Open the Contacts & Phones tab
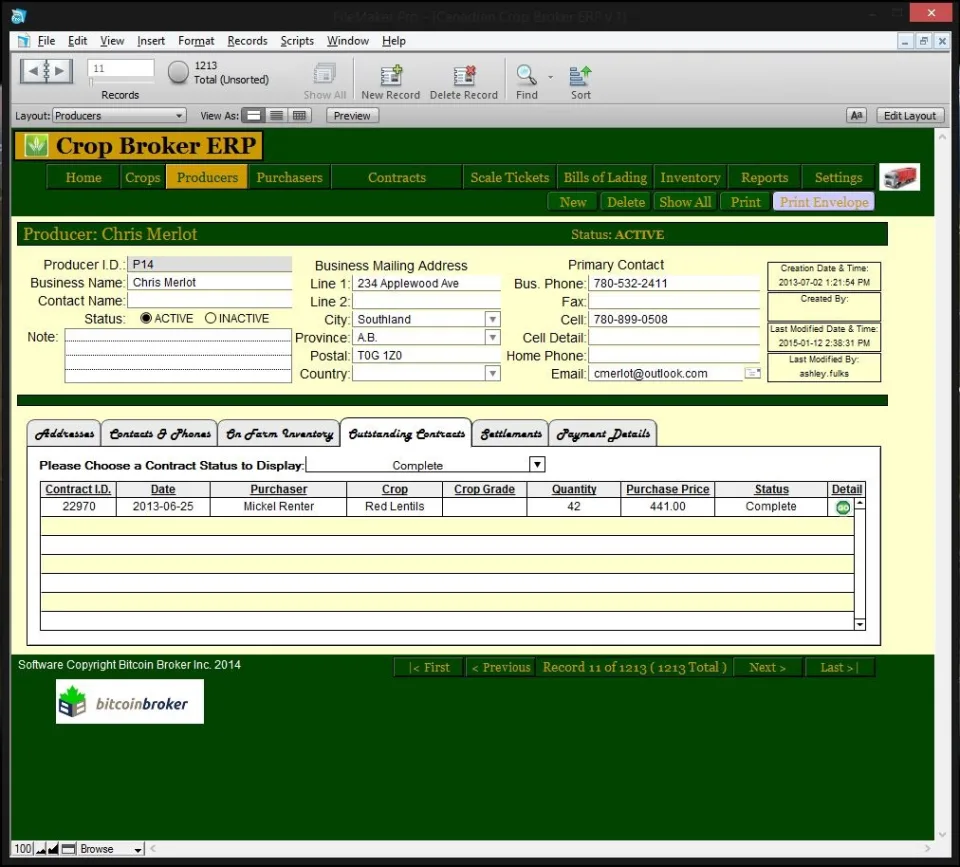The height and width of the screenshot is (867, 960). point(160,434)
